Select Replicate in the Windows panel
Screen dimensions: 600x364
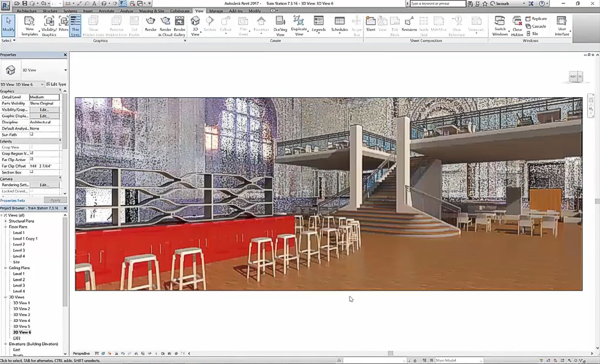click(536, 19)
